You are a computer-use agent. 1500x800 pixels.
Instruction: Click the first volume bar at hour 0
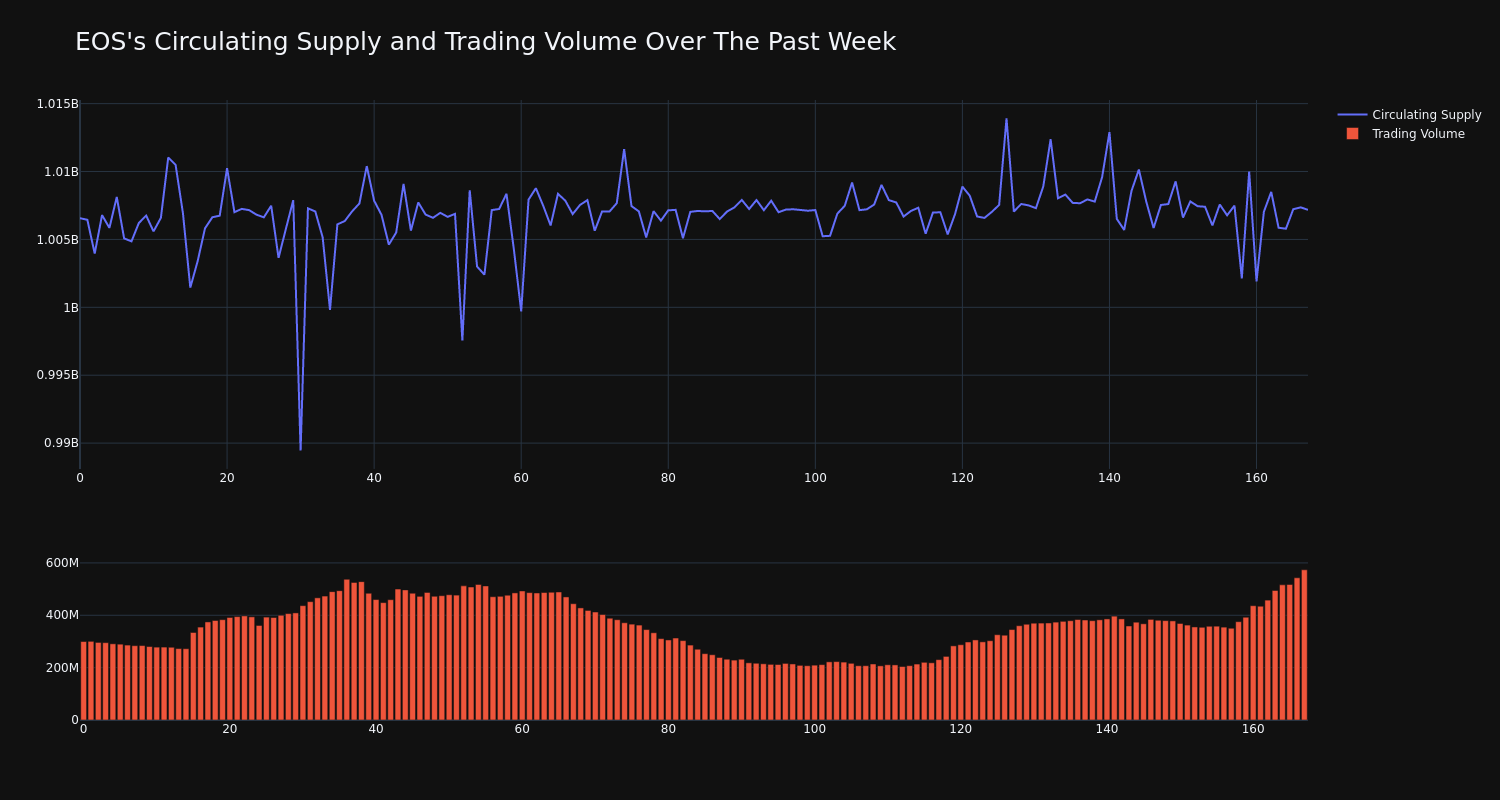[x=83, y=681]
